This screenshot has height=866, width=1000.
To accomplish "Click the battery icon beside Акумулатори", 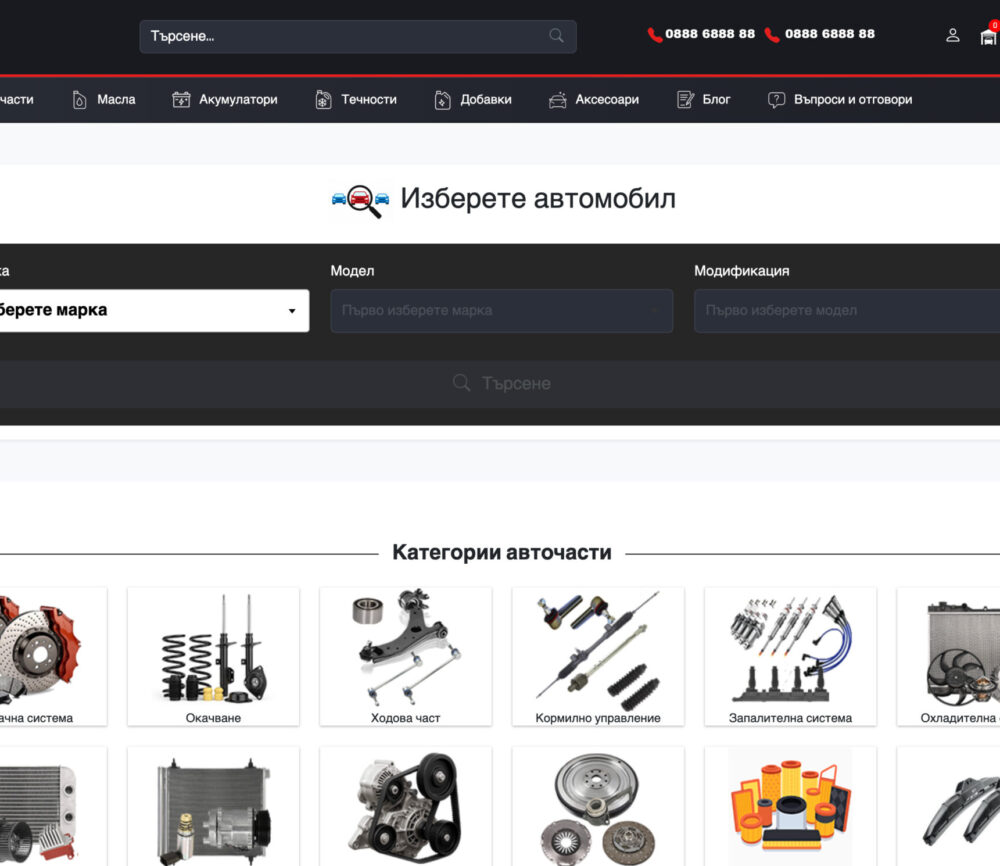I will [181, 99].
